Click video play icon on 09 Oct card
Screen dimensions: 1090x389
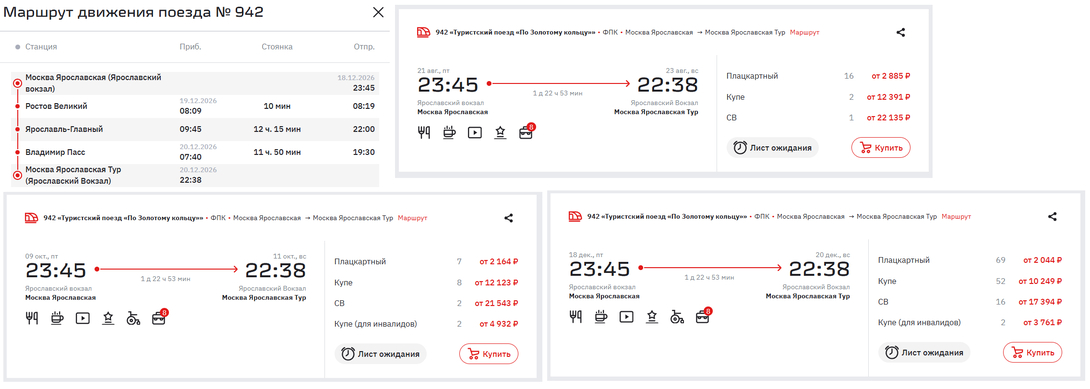pos(83,318)
